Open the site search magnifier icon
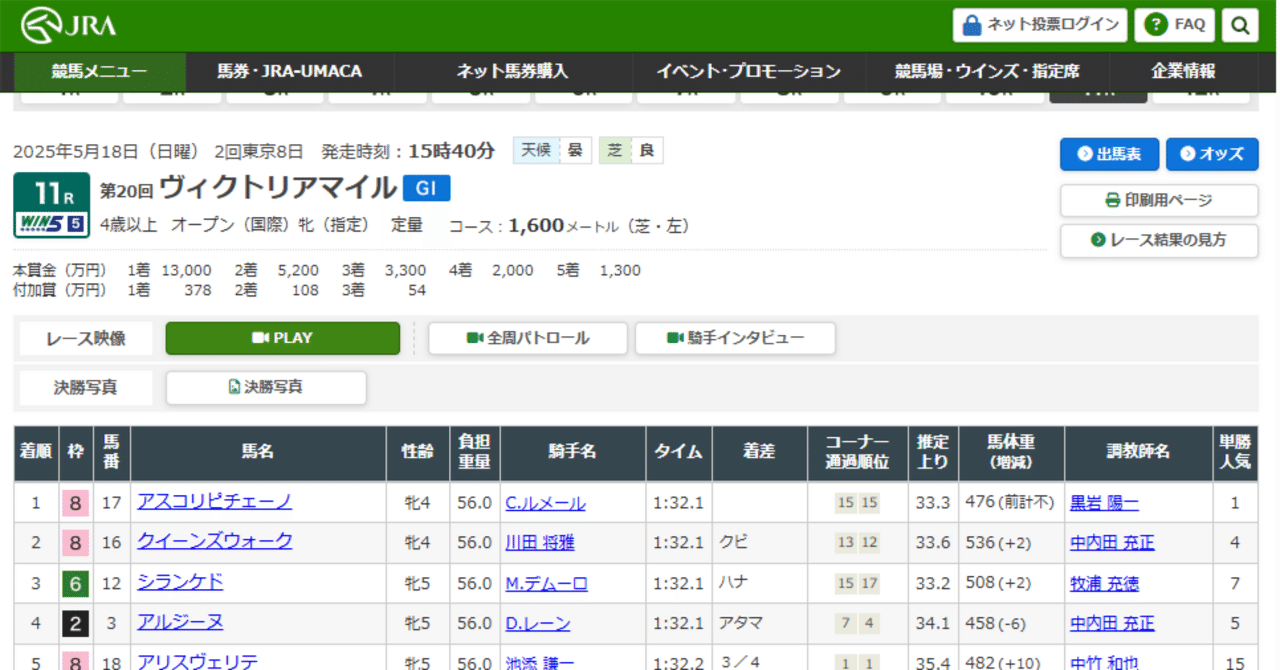1280x670 pixels. pos(1240,25)
